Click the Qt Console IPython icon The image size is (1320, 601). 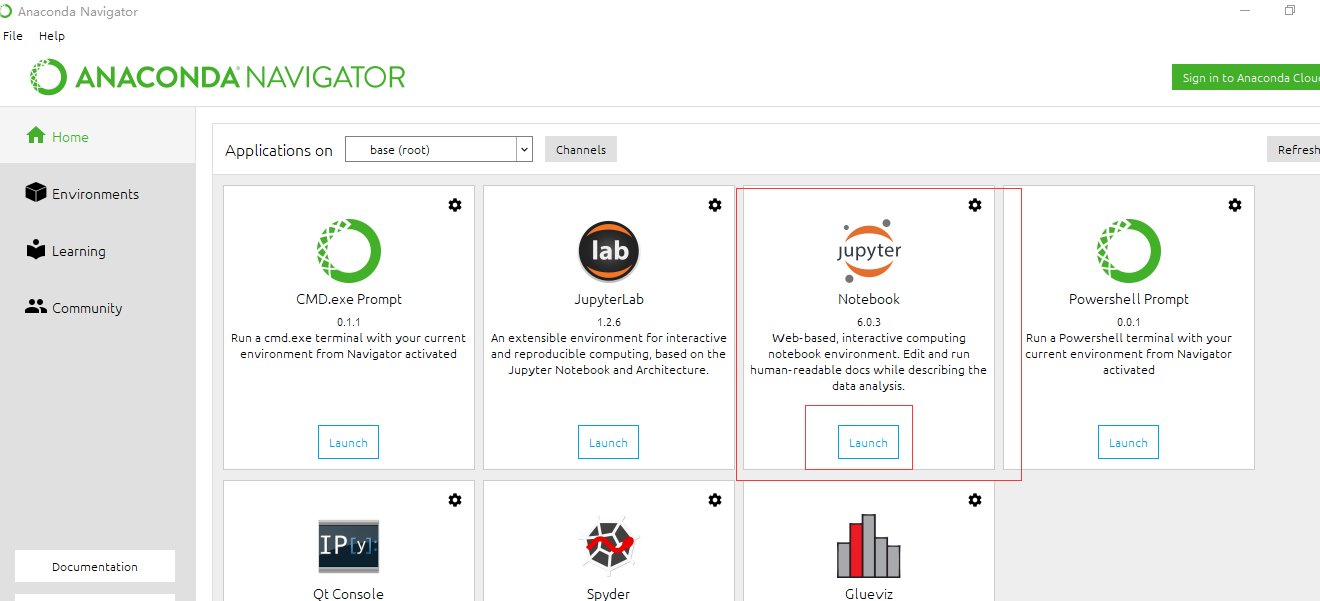point(349,546)
